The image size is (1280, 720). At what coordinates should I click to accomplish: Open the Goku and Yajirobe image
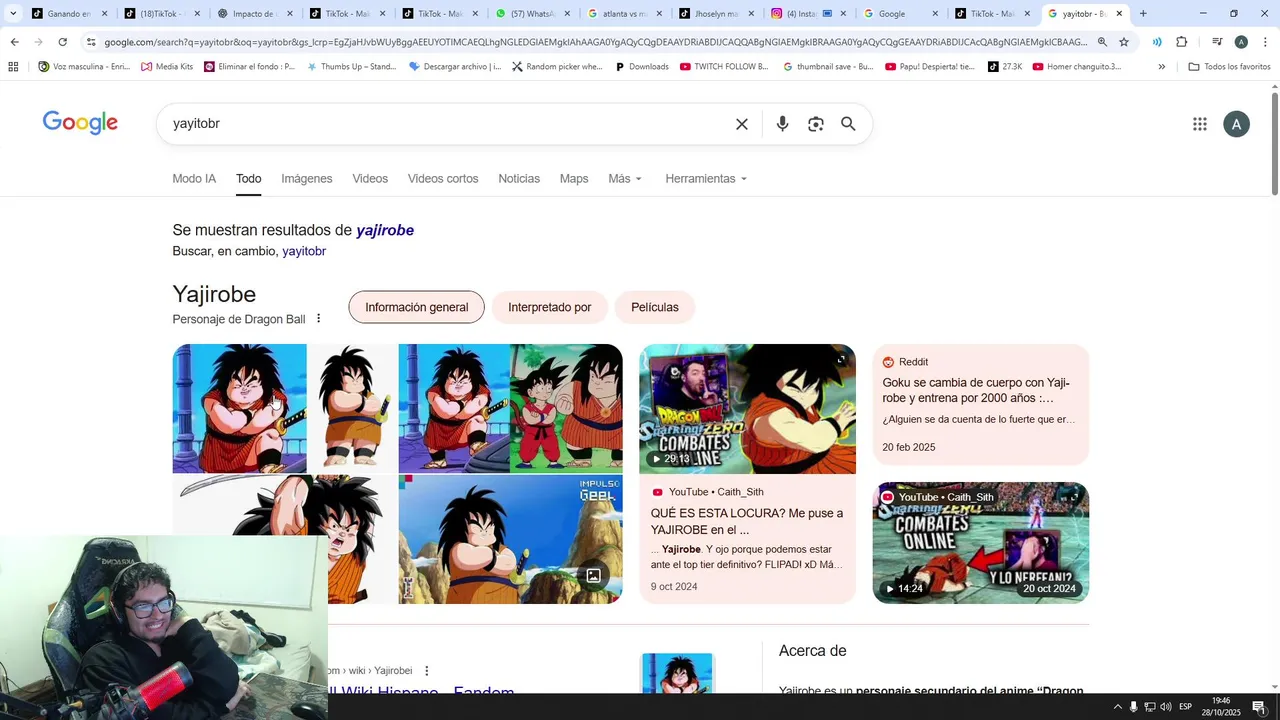[x=566, y=408]
